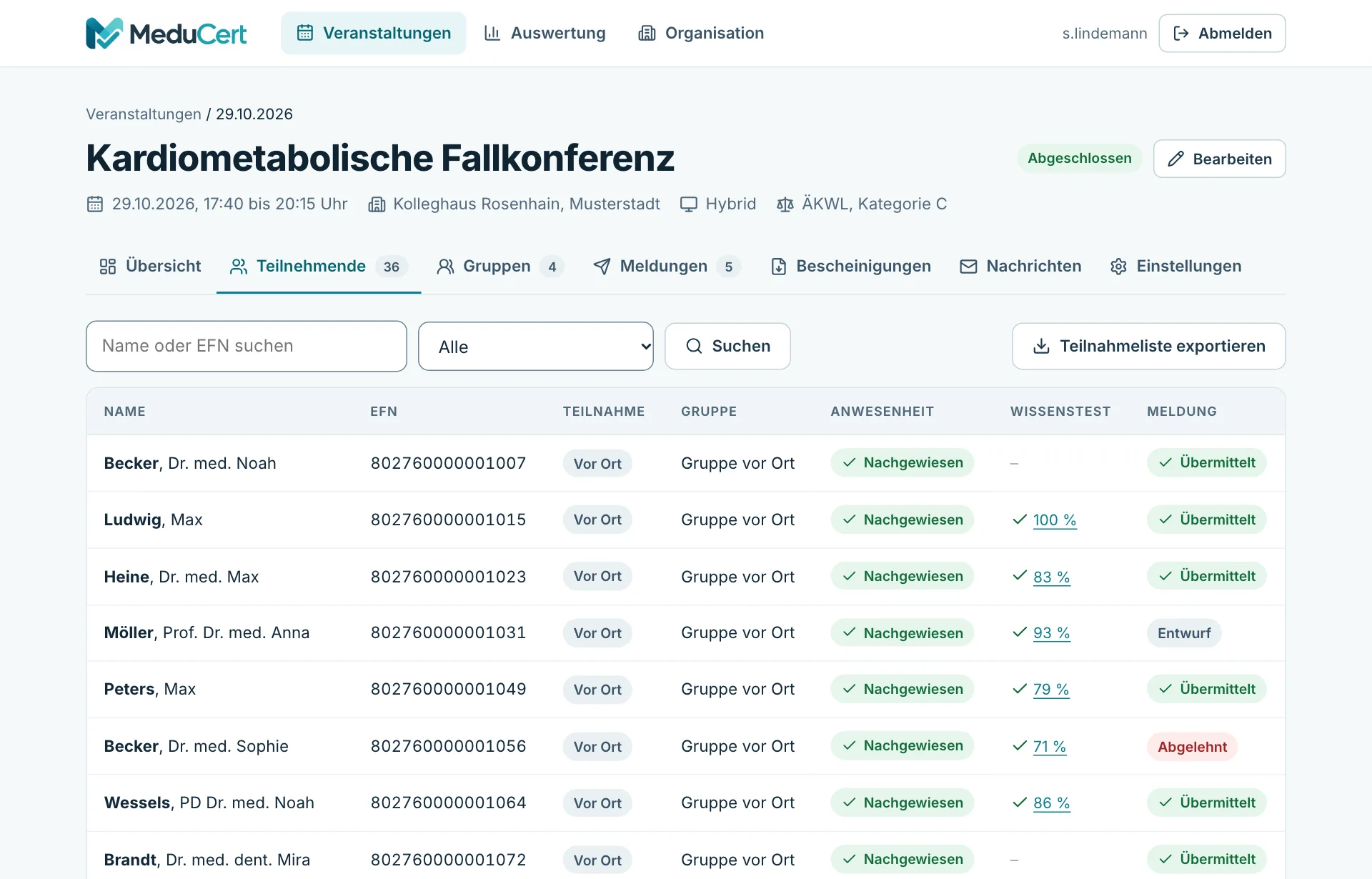Click the download icon in export button

[1042, 346]
